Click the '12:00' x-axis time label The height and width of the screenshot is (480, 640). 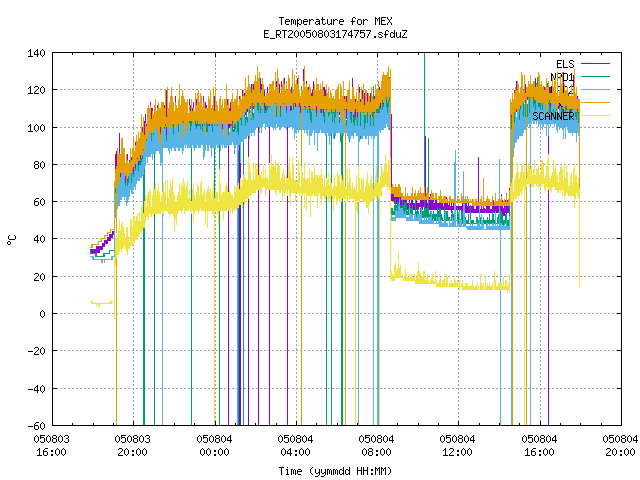(x=458, y=452)
